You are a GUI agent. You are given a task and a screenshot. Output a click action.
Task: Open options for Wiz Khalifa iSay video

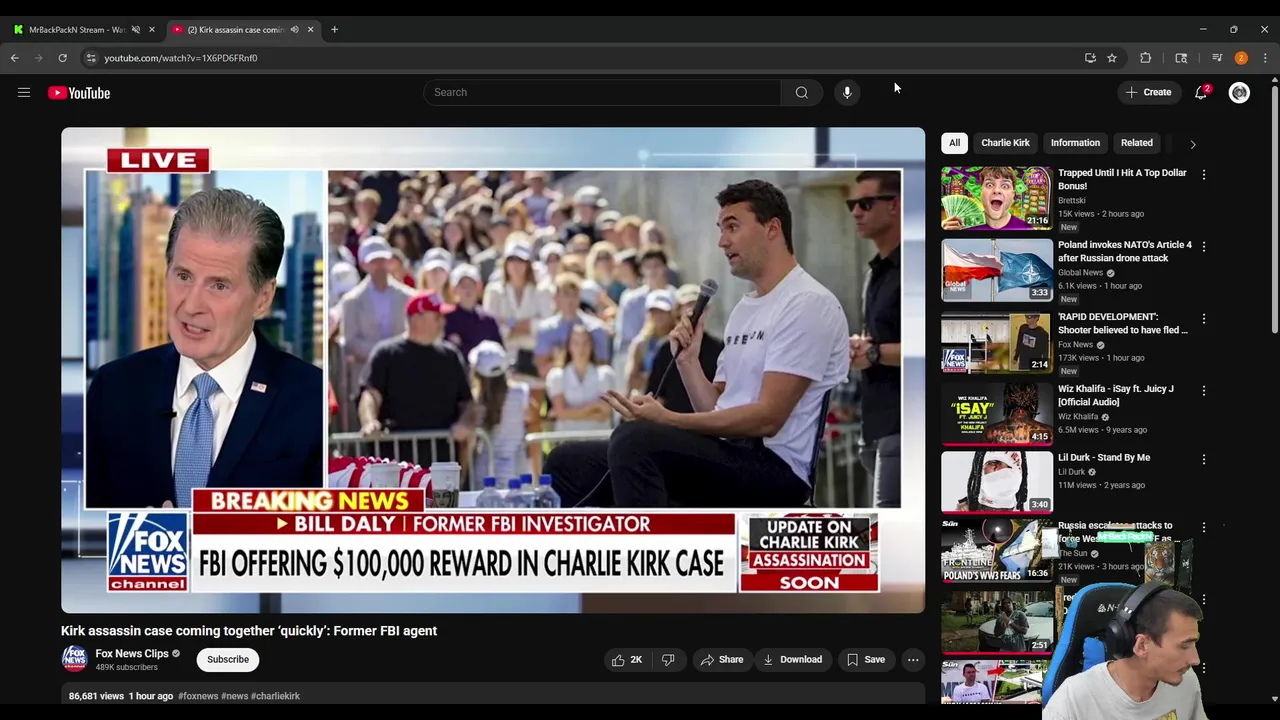tap(1204, 390)
